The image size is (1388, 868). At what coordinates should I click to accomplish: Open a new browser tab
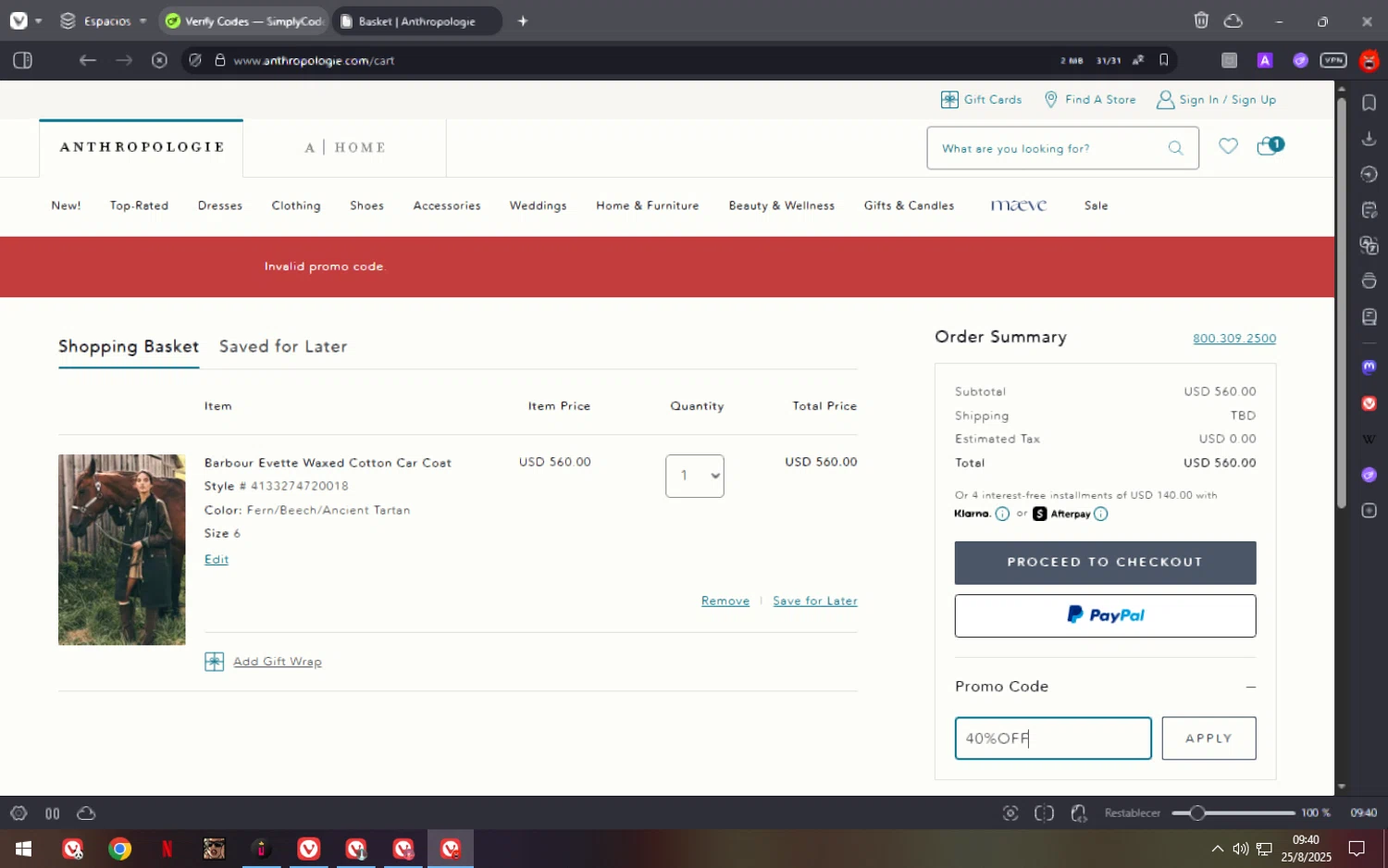[x=523, y=20]
